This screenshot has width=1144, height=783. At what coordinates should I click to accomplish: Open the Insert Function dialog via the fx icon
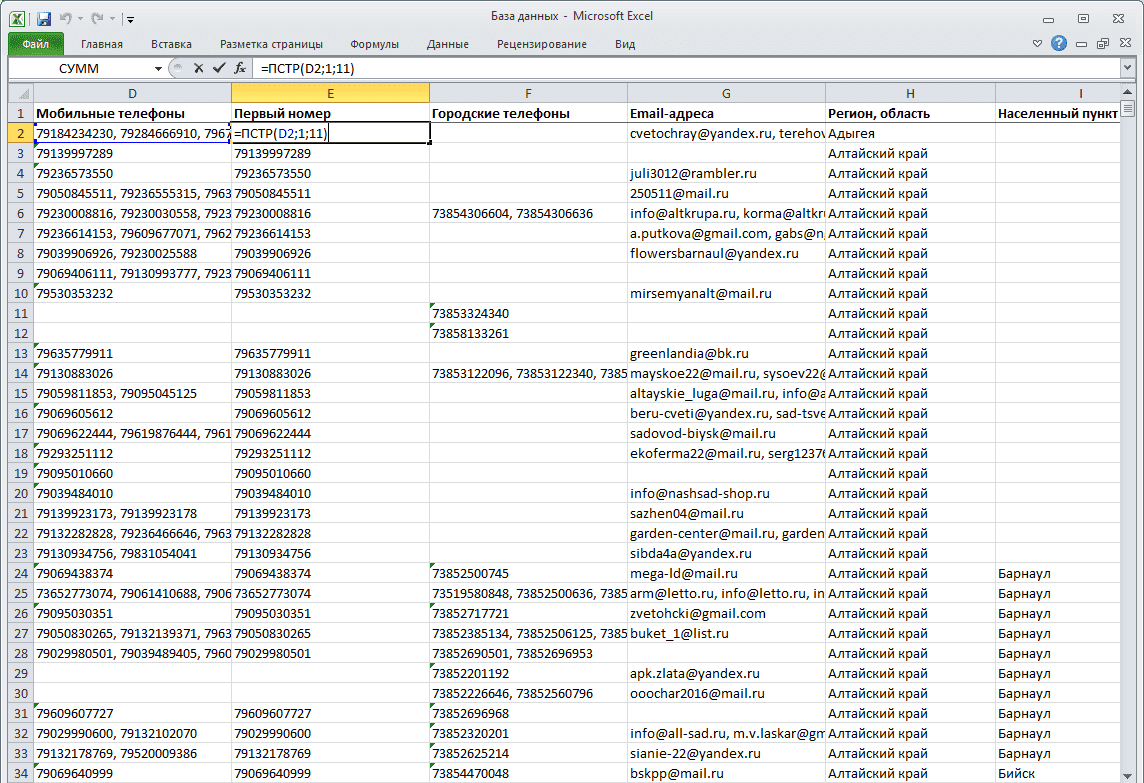[239, 68]
